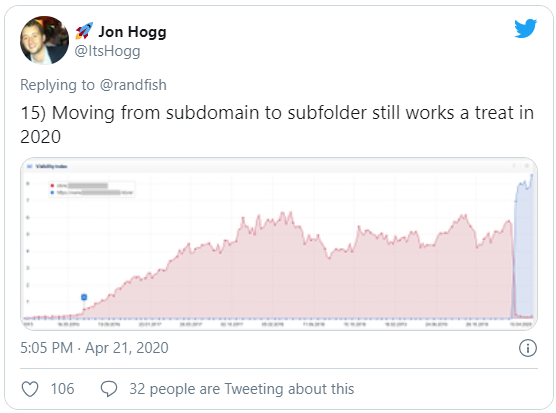Click the Twitter bird logo
Viewport: 556px width, 413px height.
(526, 29)
